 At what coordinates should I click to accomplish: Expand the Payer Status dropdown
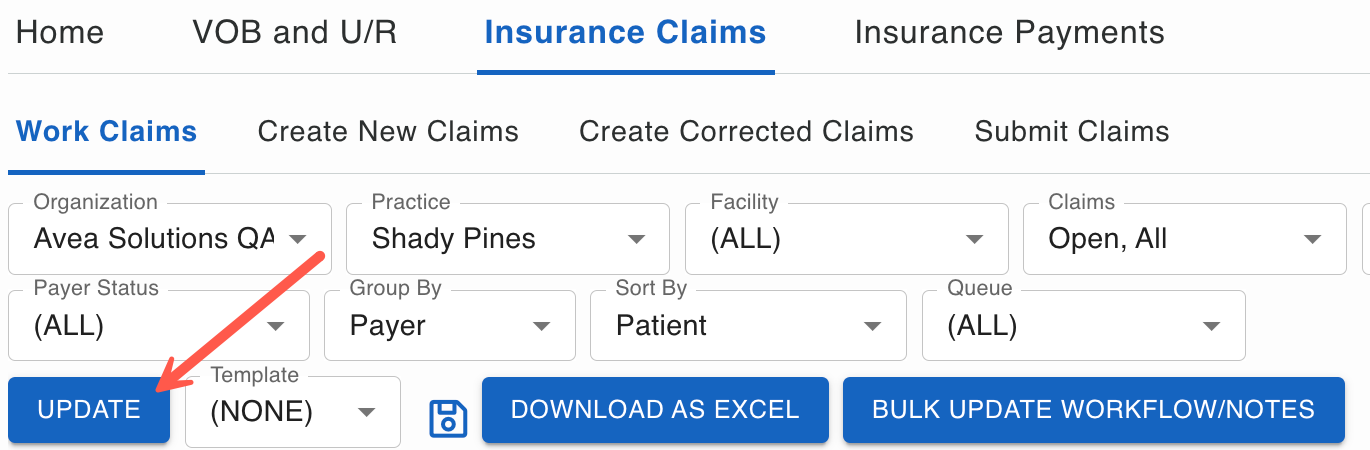[x=158, y=326]
